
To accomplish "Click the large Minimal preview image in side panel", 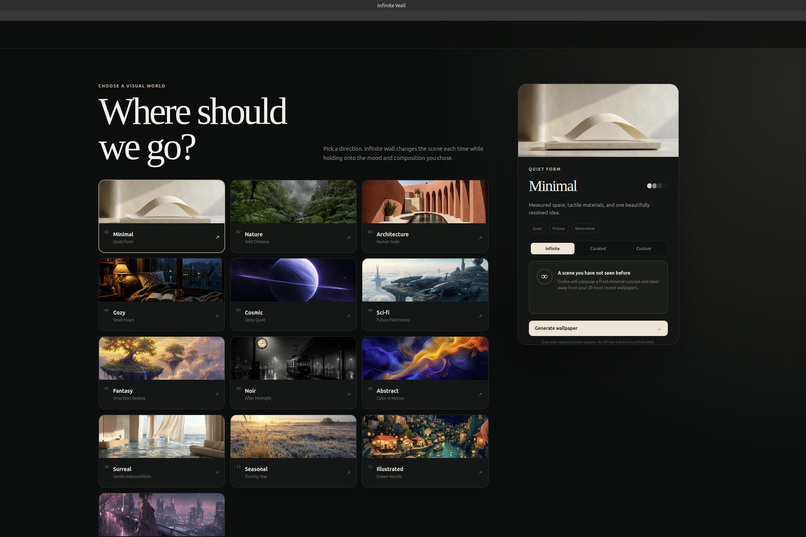I will click(598, 121).
